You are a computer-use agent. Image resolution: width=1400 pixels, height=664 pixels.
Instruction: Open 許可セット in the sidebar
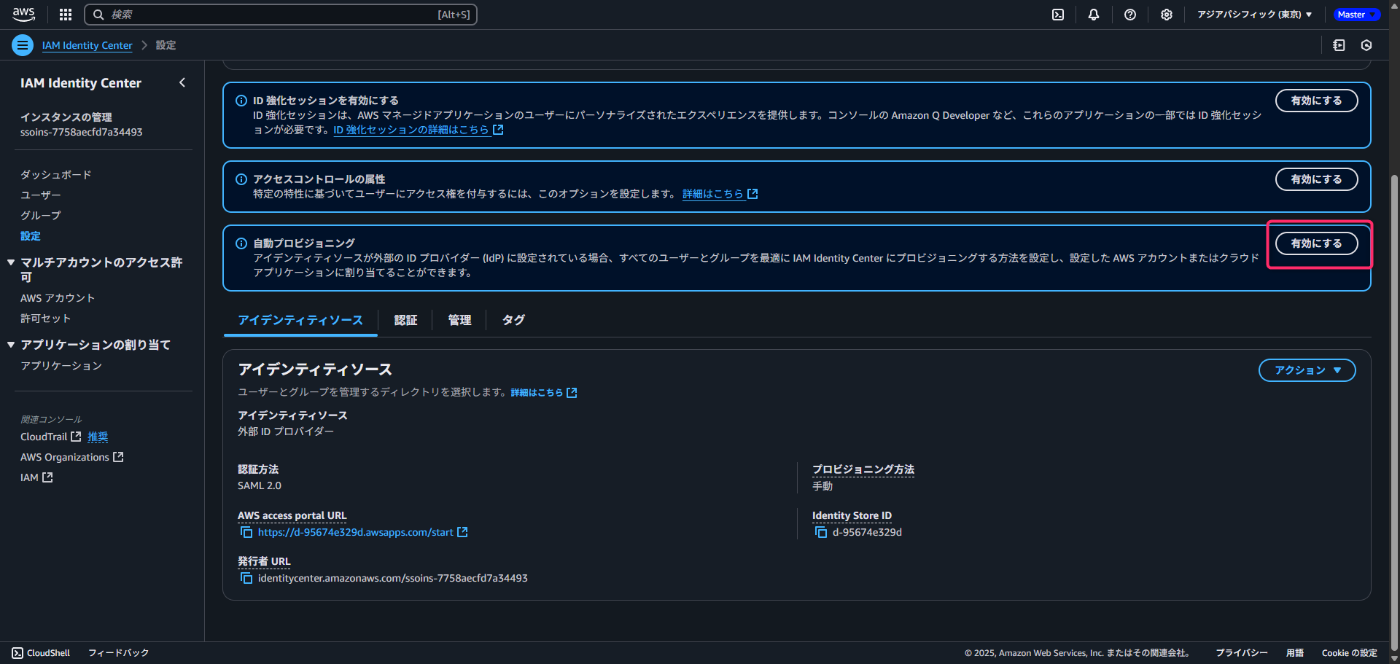[x=46, y=318]
